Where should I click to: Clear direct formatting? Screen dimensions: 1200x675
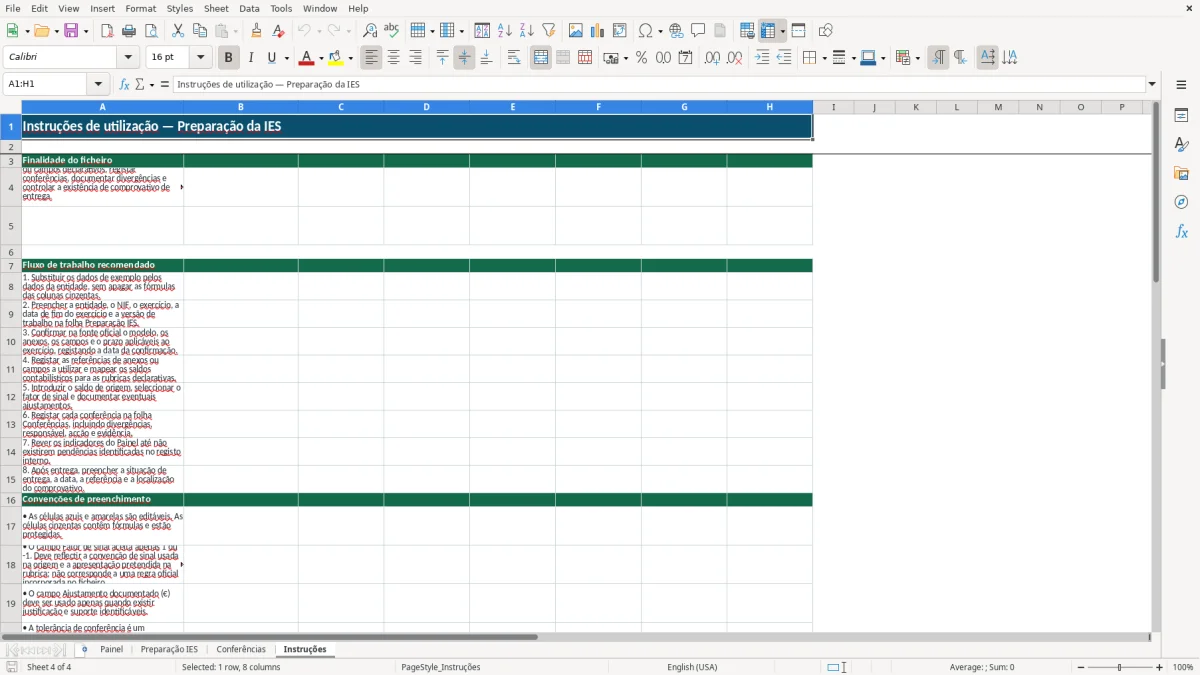coord(279,31)
